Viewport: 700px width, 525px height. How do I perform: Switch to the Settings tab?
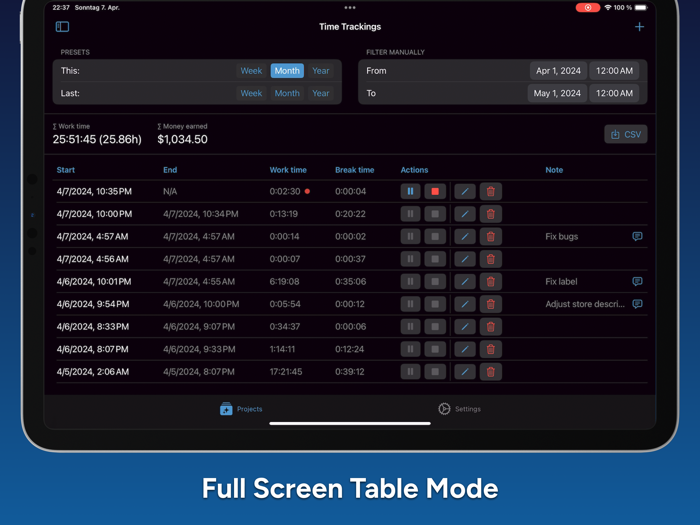click(x=459, y=409)
